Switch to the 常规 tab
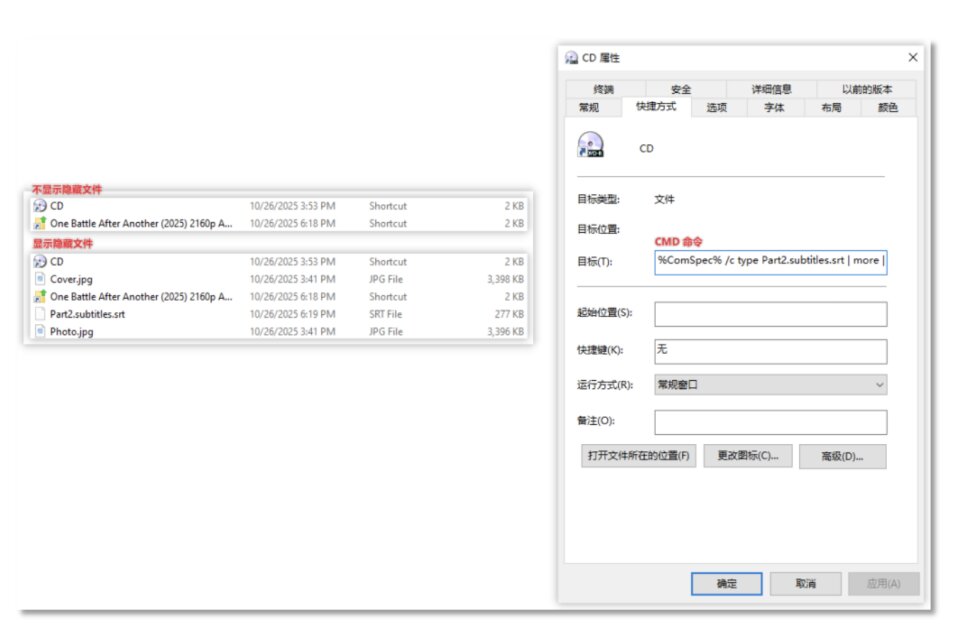 (x=588, y=107)
